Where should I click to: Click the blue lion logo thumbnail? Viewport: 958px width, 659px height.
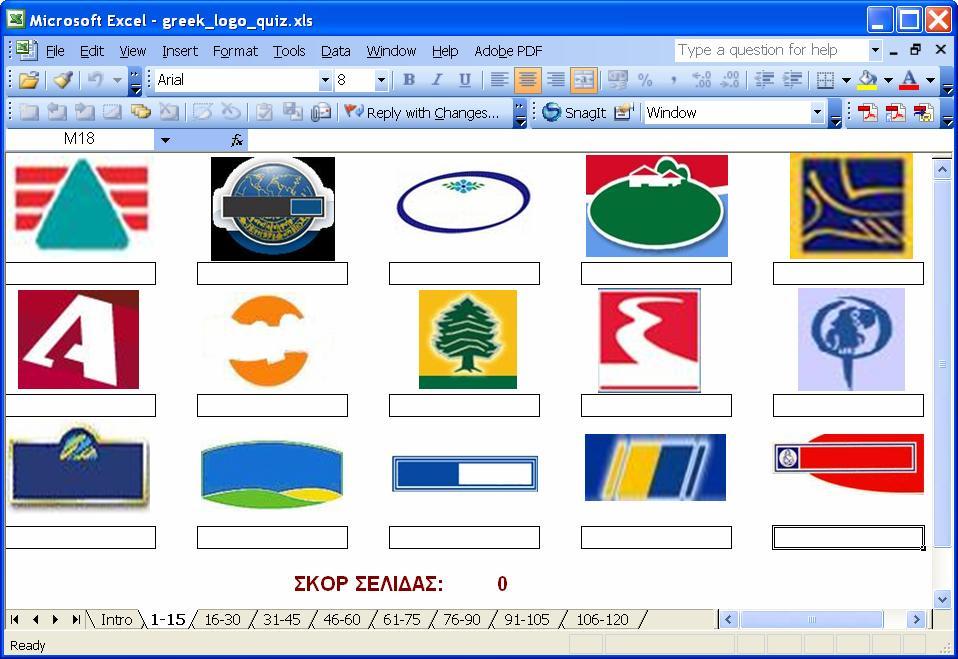pos(851,339)
